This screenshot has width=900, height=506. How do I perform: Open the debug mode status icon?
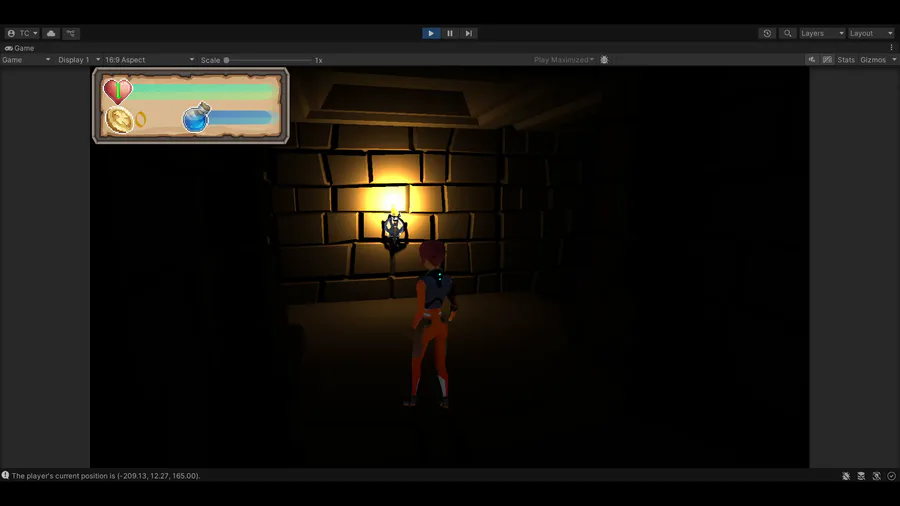pos(846,476)
